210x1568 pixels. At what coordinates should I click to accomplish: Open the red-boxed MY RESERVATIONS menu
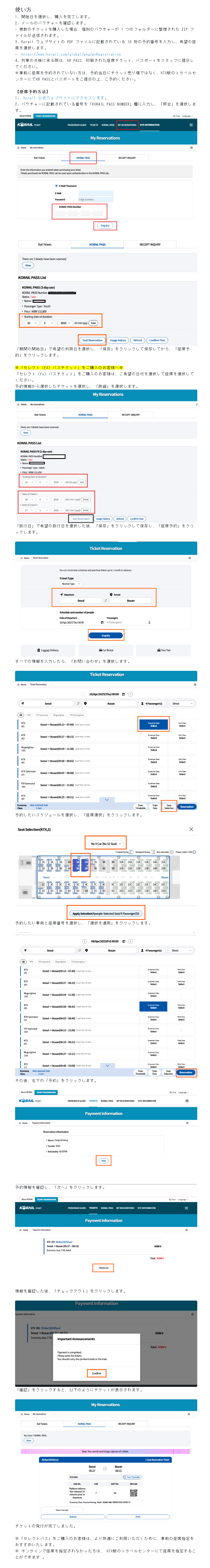pos(127,125)
